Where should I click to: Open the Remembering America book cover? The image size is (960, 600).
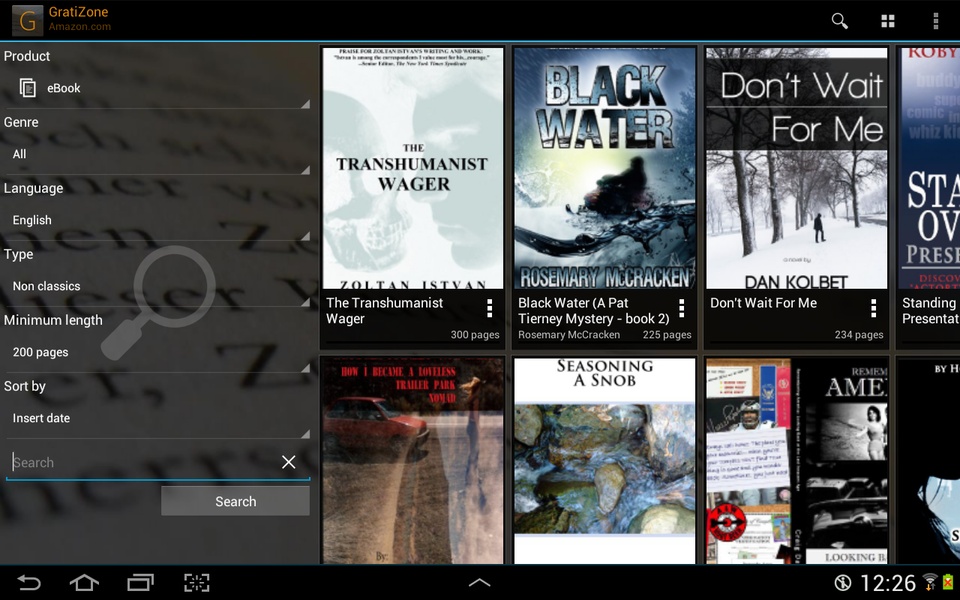pos(797,460)
